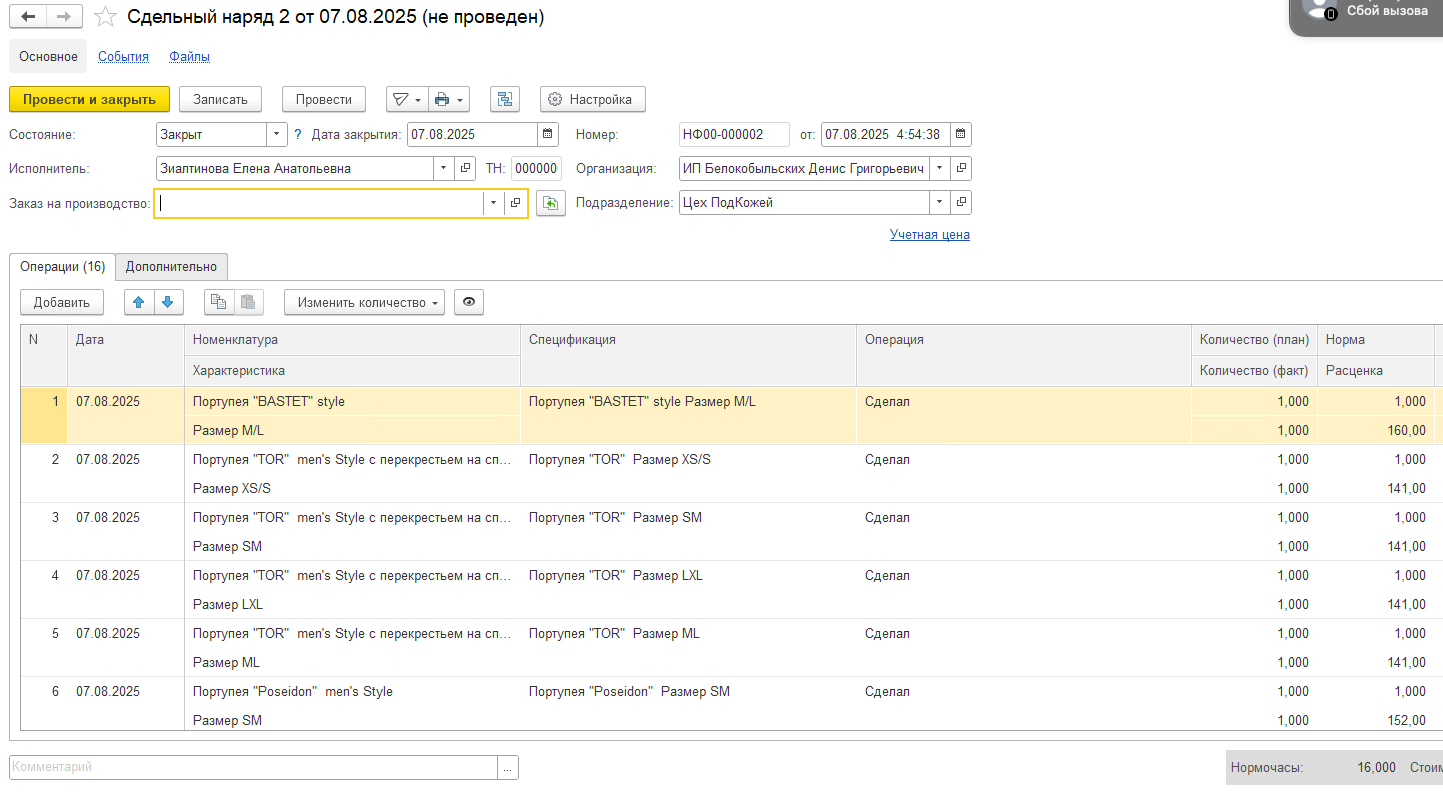Open the События section
Image resolution: width=1443 pixels, height=800 pixels.
pos(123,57)
